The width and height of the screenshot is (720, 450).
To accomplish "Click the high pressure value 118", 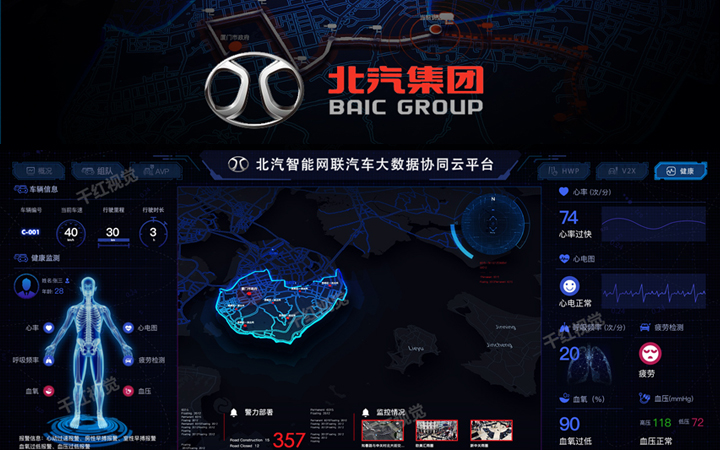I will [662, 422].
